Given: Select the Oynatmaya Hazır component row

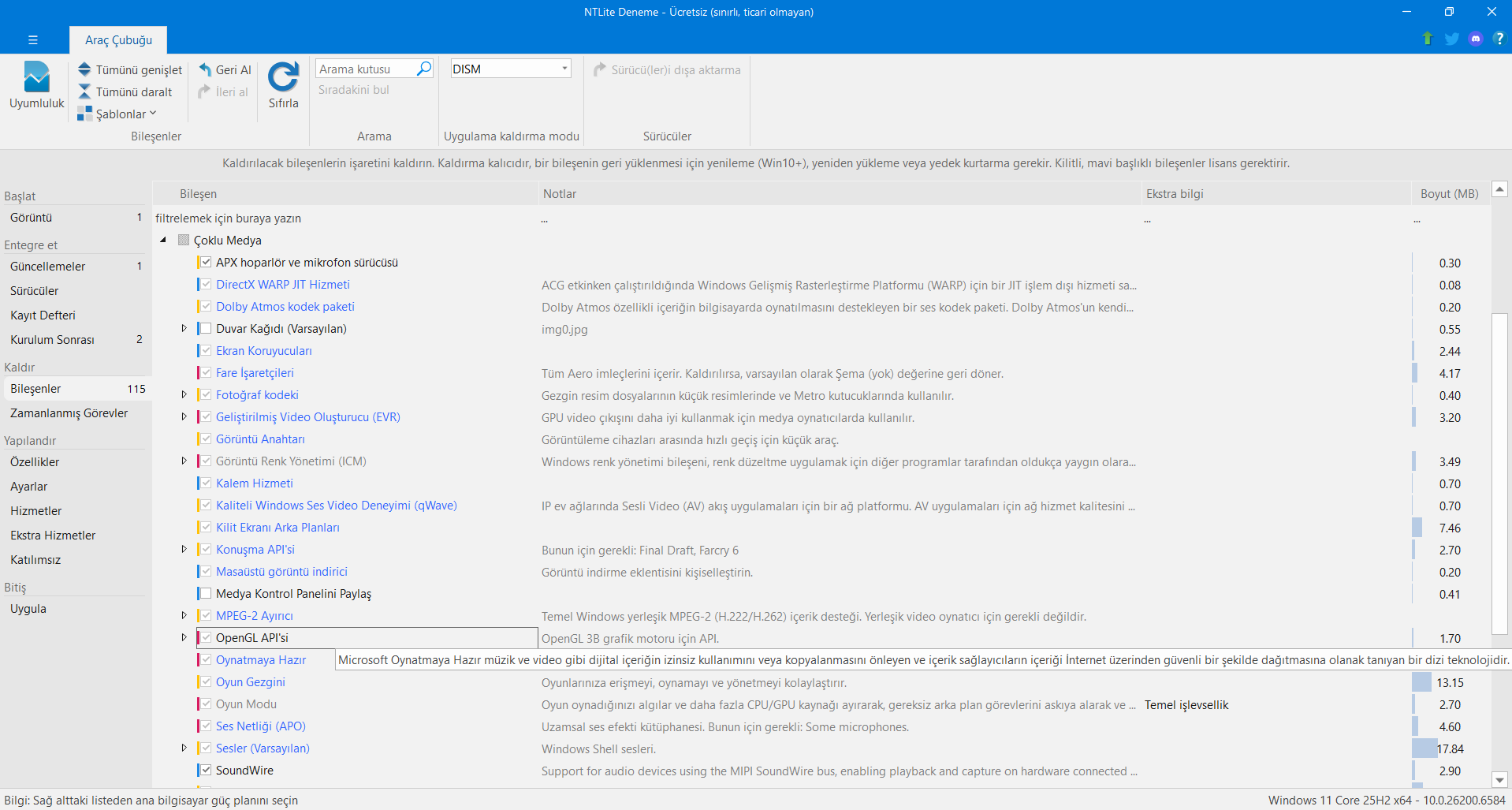Looking at the screenshot, I should point(261,660).
